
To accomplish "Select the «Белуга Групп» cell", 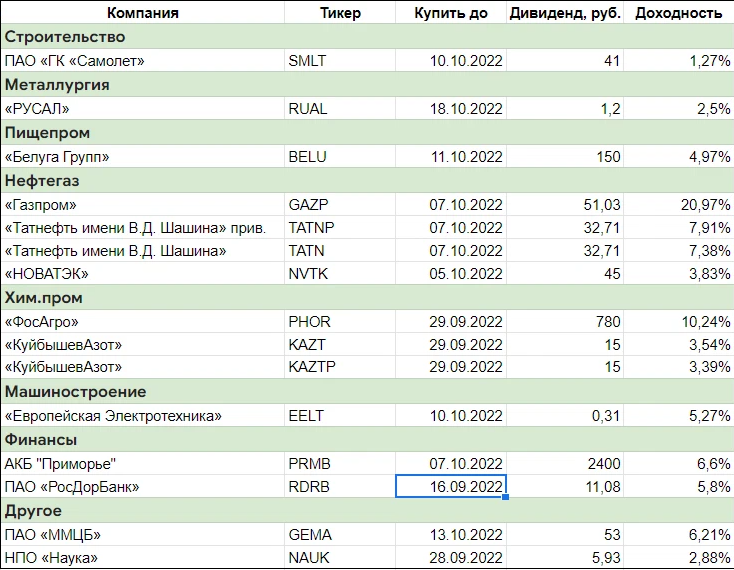I will click(x=143, y=156).
